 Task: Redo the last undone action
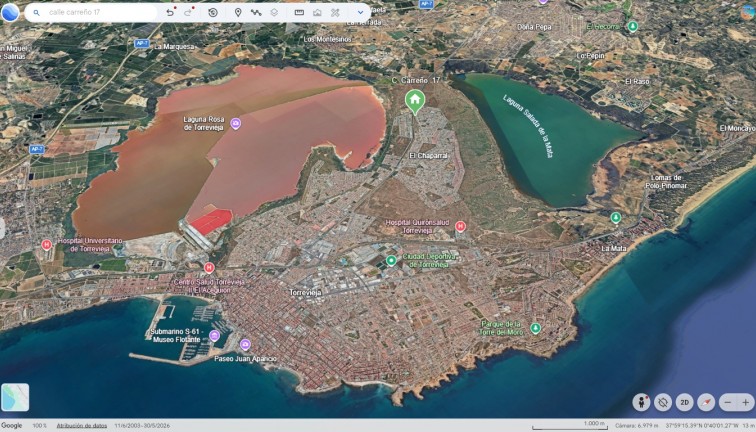pos(188,13)
